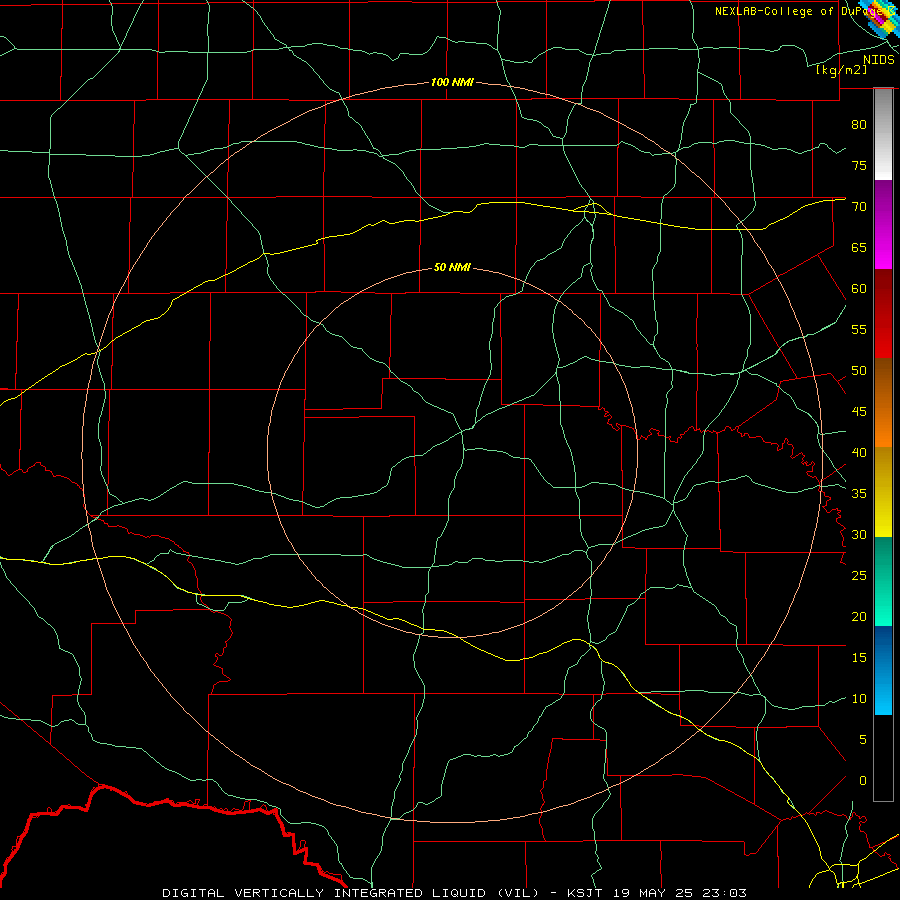Click the DIGITAL VERTICALLY INTEGRATED LIQUID (VIL) title

pyautogui.click(x=351, y=893)
